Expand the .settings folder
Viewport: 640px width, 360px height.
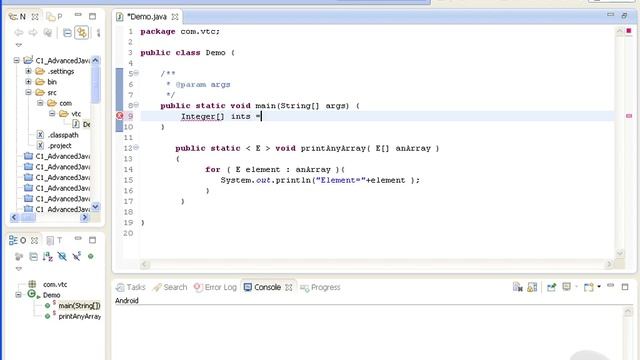(x=29, y=71)
